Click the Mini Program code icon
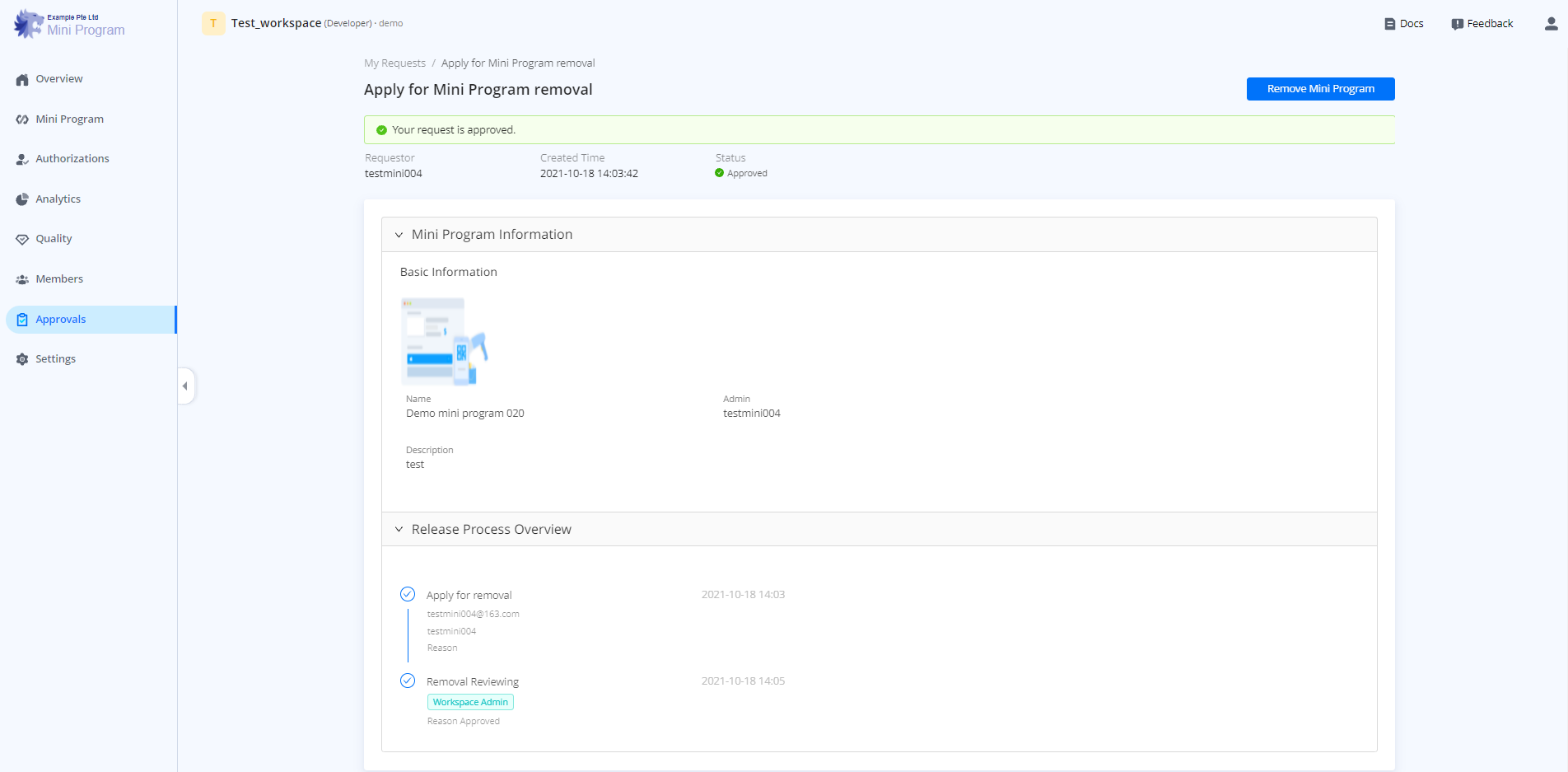 click(x=22, y=119)
